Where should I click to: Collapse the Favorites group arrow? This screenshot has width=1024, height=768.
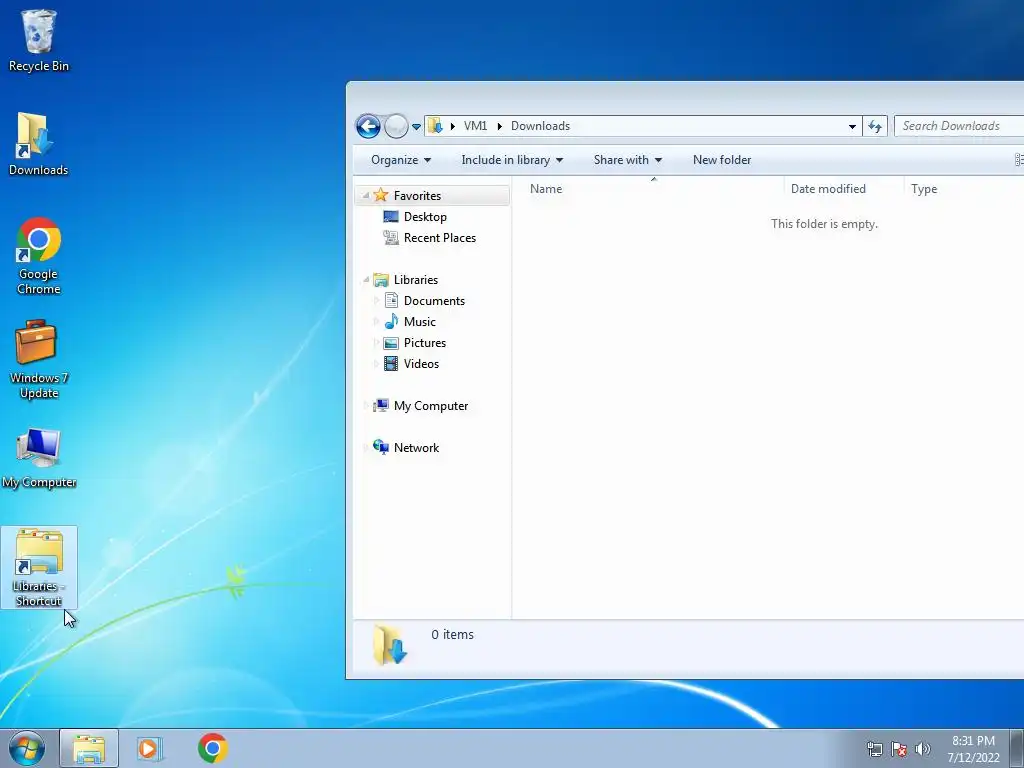click(x=366, y=195)
